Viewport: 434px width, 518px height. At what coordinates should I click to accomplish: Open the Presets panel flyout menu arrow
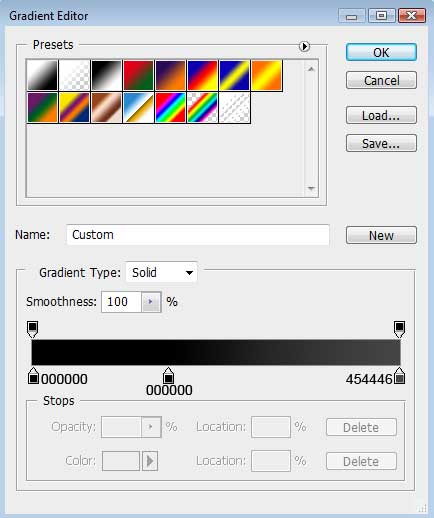point(304,46)
